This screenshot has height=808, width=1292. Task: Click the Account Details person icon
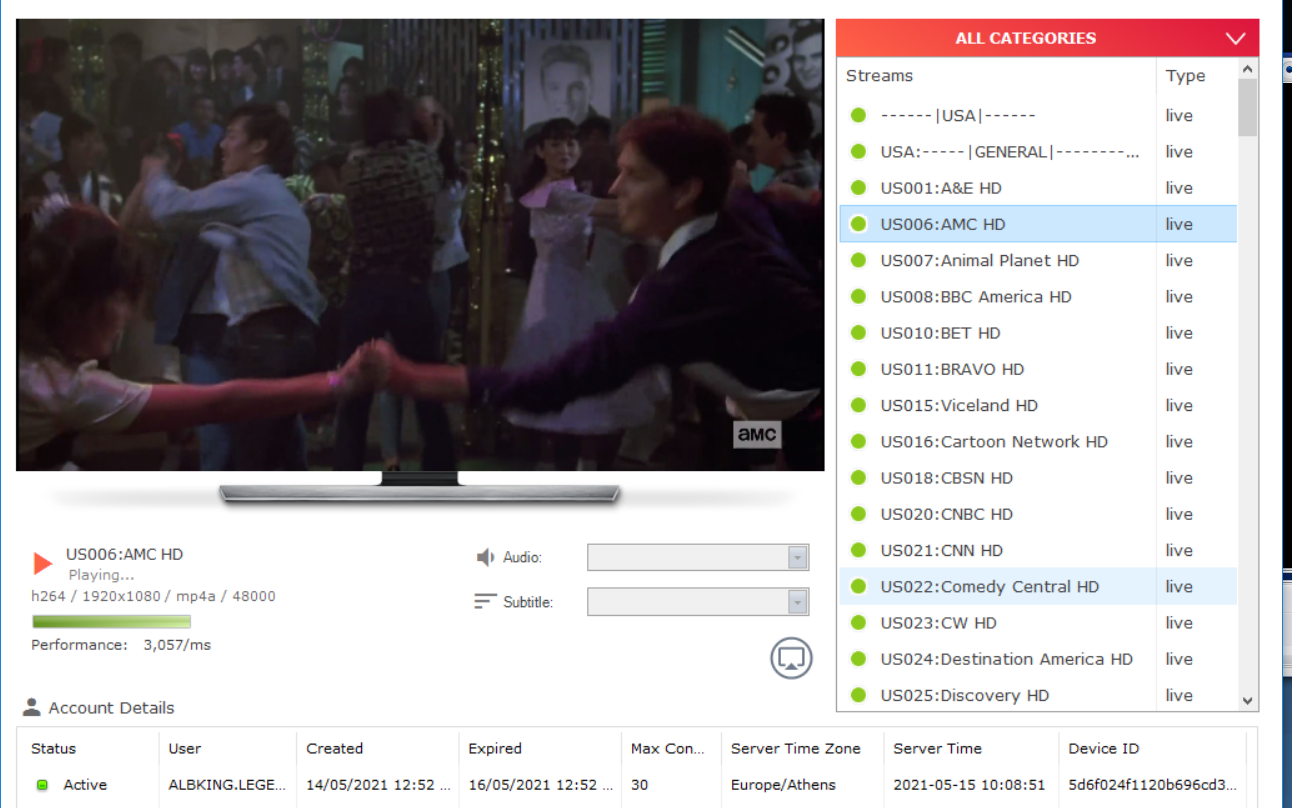point(32,708)
